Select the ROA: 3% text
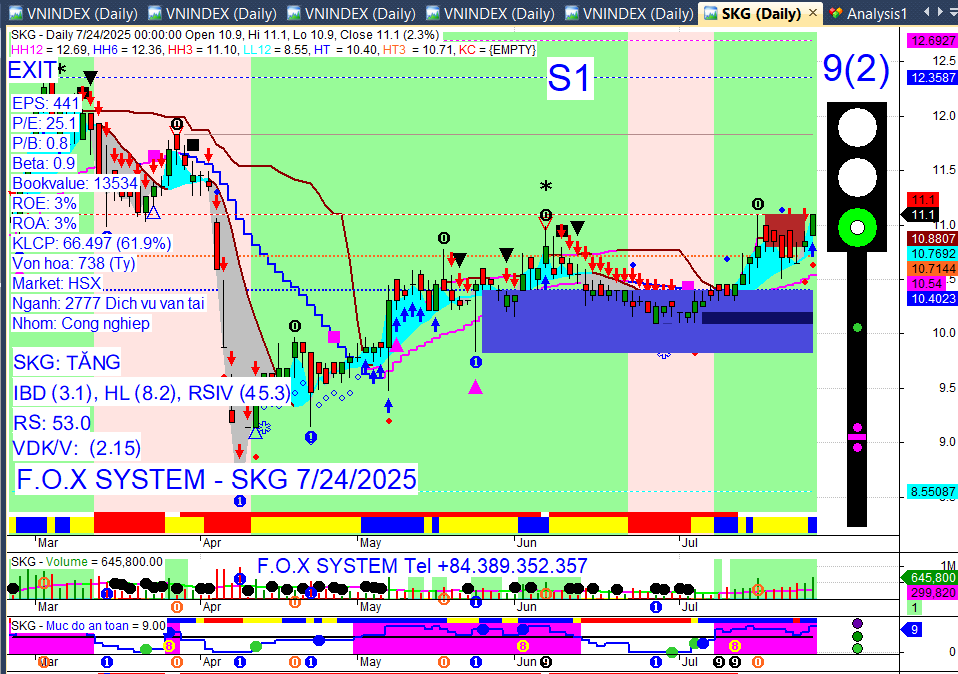958x674 pixels. pyautogui.click(x=45, y=223)
